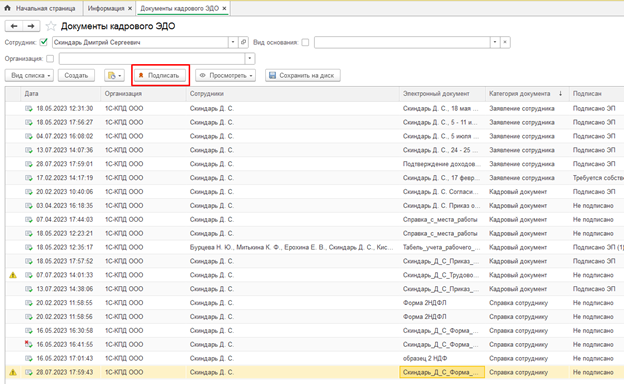Select the row dated 13.07.2023 14:07:36
The height and width of the screenshot is (384, 624).
[x=314, y=150]
